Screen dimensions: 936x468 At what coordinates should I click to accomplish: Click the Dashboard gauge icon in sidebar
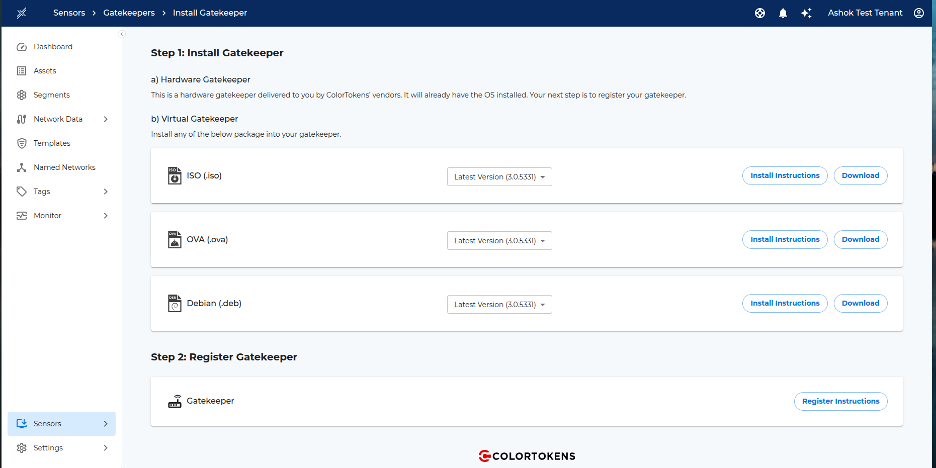(x=22, y=47)
